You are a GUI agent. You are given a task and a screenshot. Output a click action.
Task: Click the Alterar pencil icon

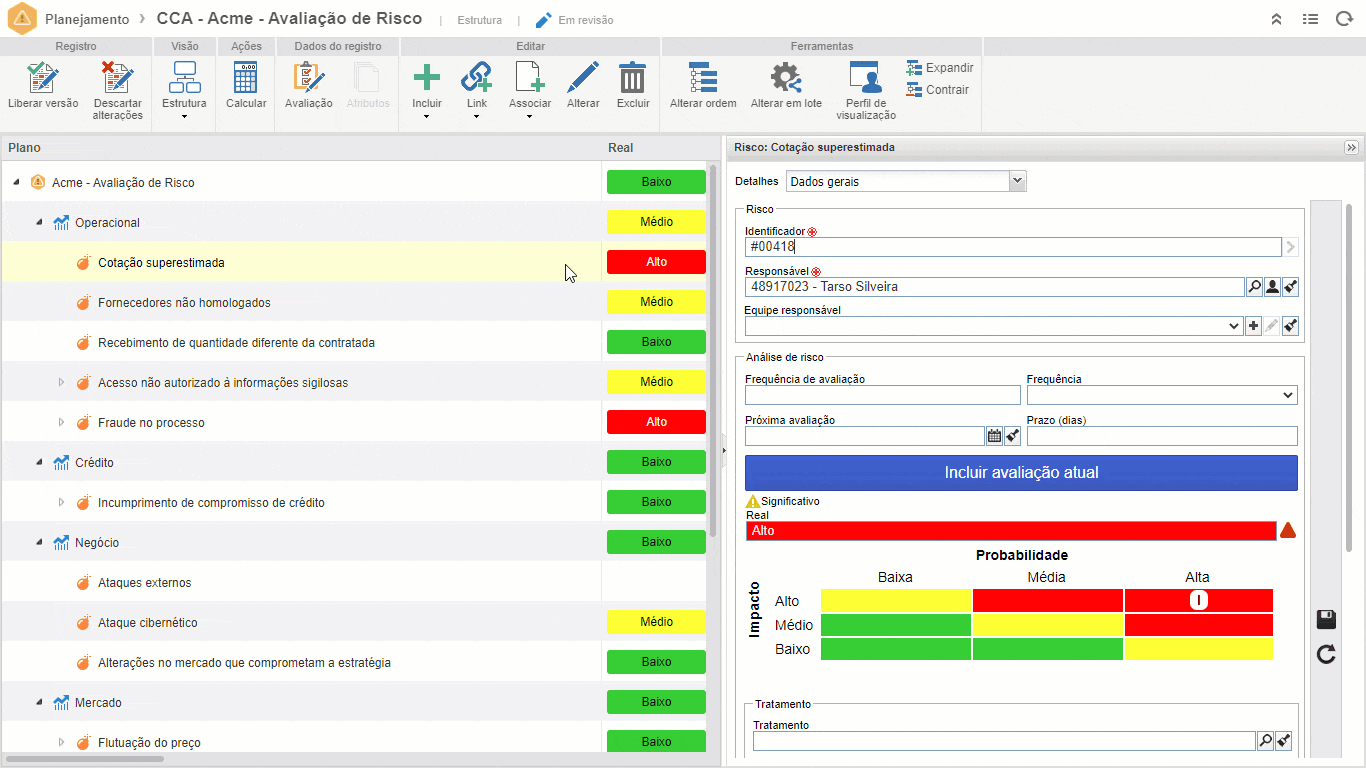coord(583,77)
